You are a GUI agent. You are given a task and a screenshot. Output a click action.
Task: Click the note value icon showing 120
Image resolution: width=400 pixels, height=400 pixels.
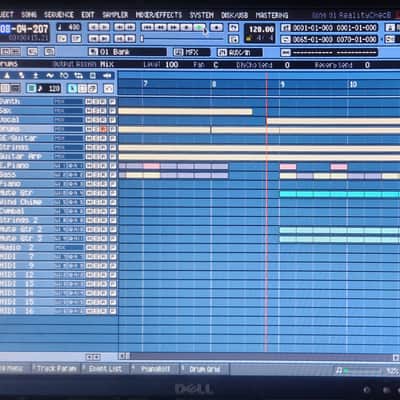(49, 88)
